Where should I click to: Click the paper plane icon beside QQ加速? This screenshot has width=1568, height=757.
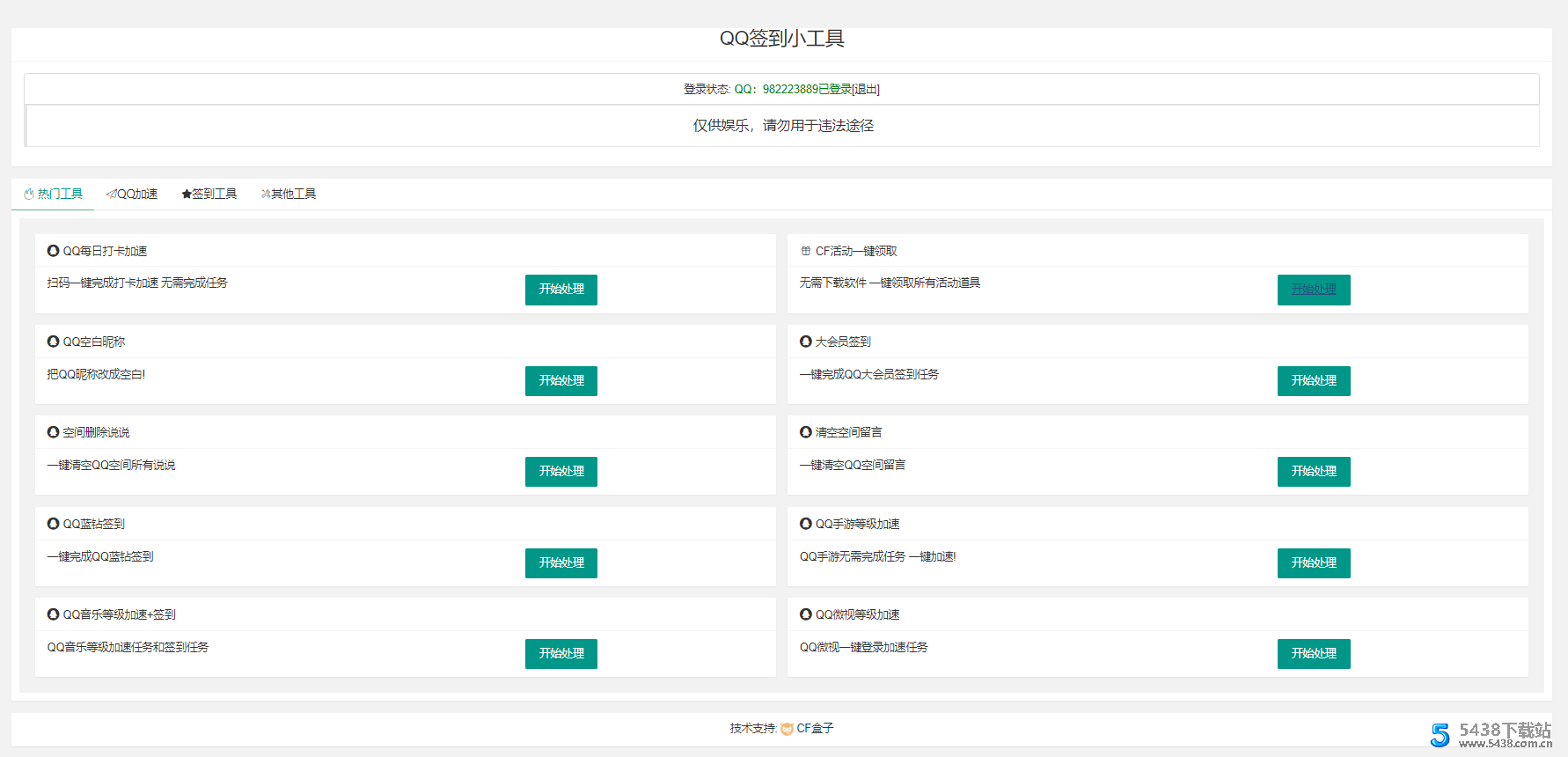pyautogui.click(x=111, y=194)
